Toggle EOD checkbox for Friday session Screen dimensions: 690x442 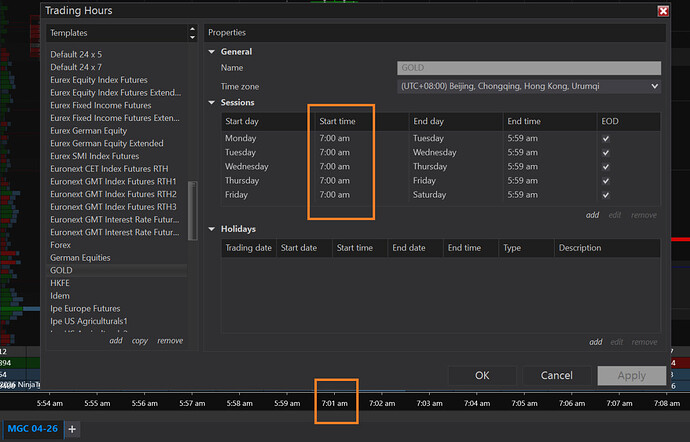[604, 195]
